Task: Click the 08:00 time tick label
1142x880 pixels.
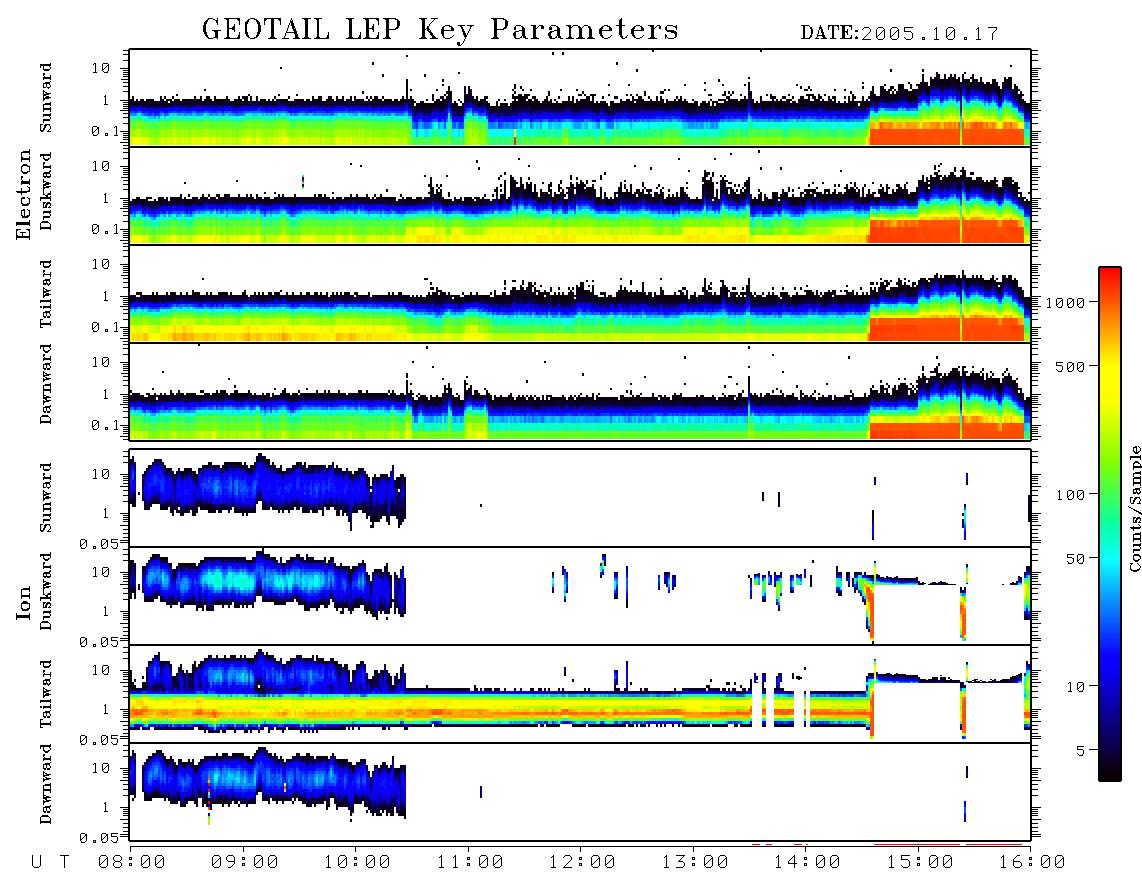Action: tap(132, 863)
